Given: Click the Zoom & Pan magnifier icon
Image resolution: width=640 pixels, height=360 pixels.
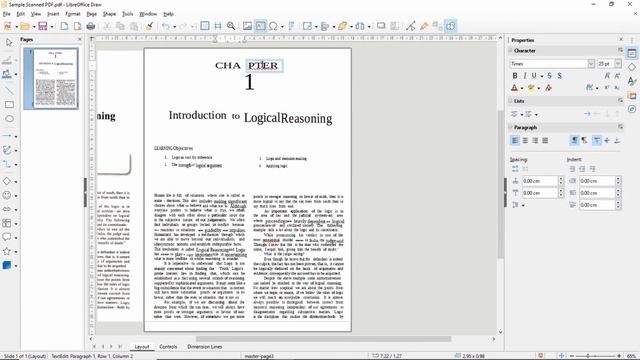Looking at the screenshot, I should click(x=231, y=26).
